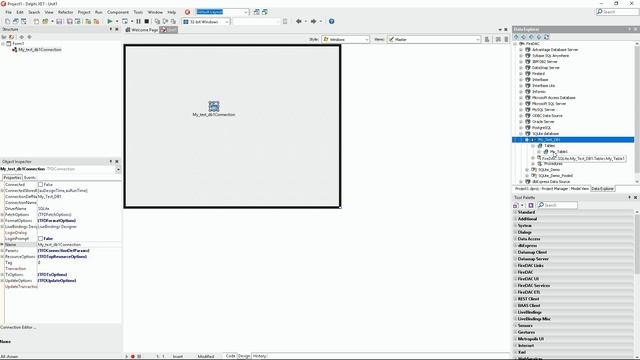Image resolution: width=640 pixels, height=360 pixels.
Task: Open the Component menu
Action: pos(118,12)
